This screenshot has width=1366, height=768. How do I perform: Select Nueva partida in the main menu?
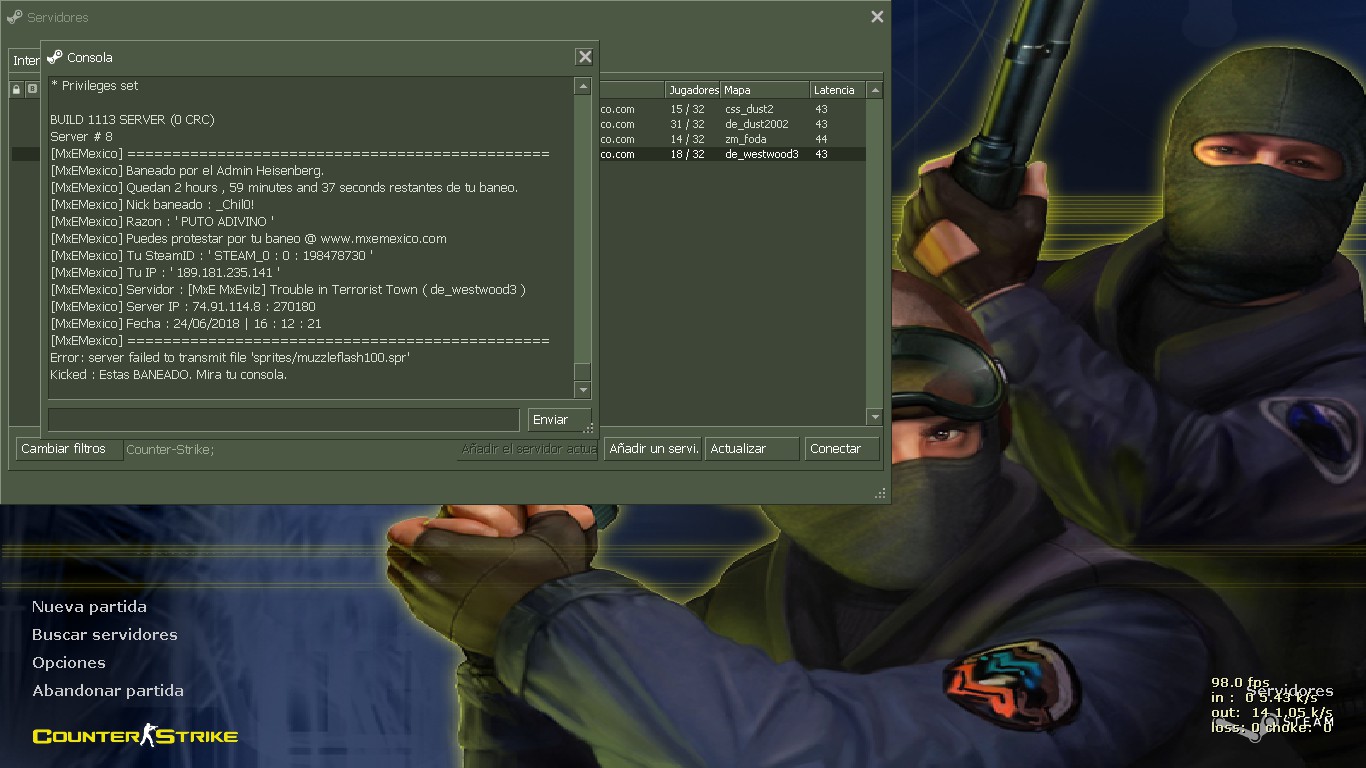coord(89,607)
